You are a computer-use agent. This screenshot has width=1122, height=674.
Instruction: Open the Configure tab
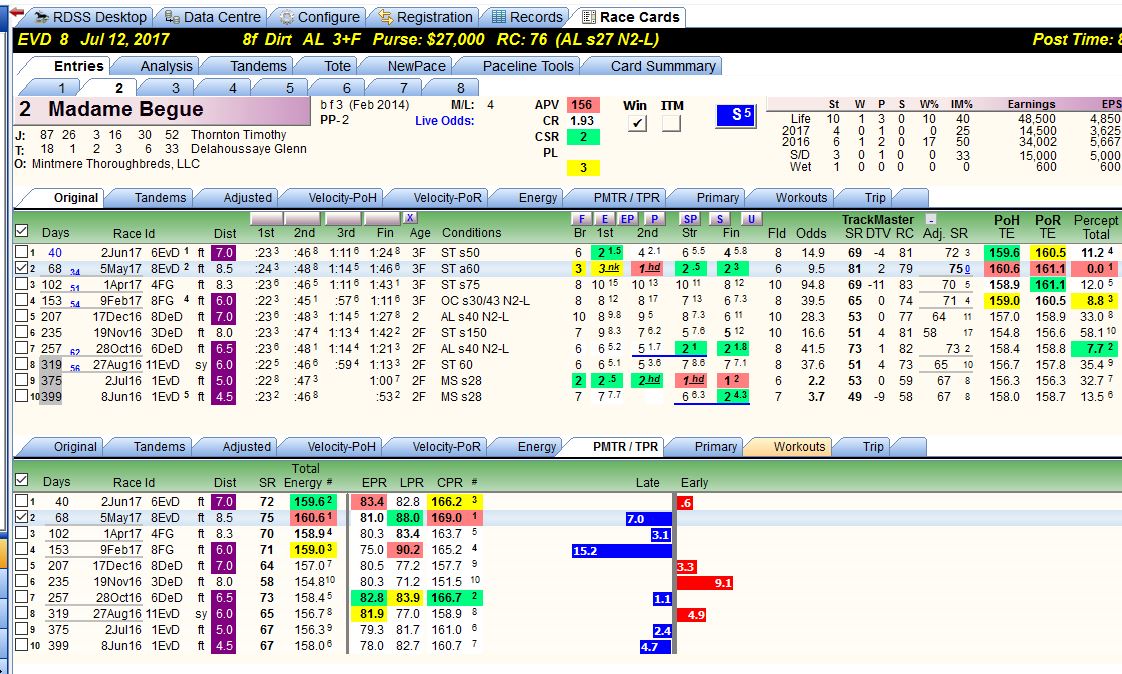[319, 16]
